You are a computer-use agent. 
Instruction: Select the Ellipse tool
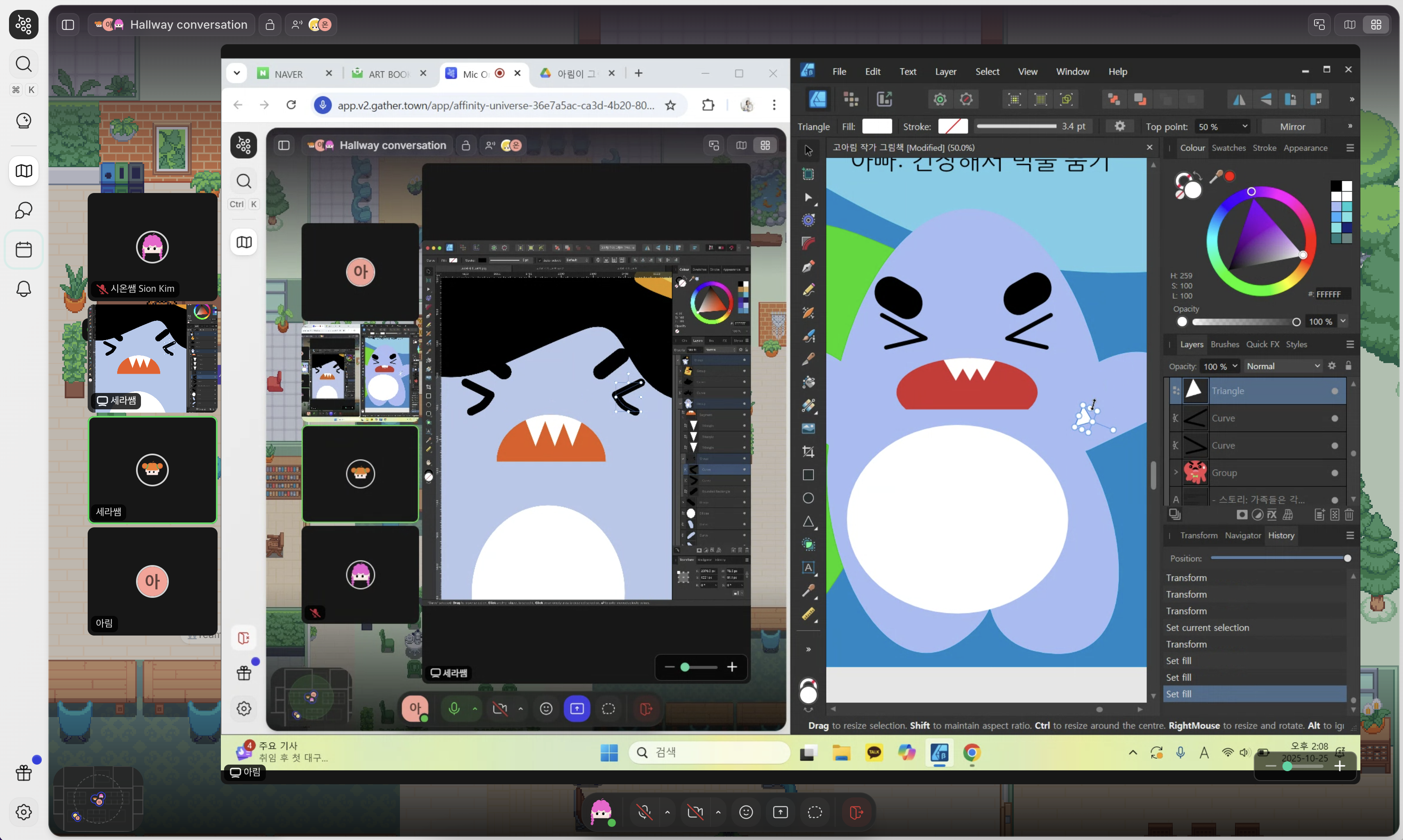[x=808, y=498]
